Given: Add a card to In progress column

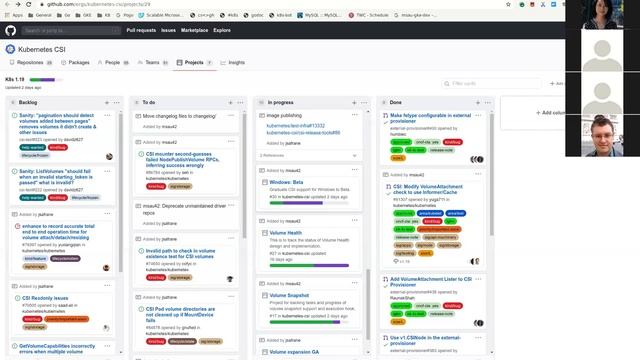Looking at the screenshot, I should [x=354, y=102].
